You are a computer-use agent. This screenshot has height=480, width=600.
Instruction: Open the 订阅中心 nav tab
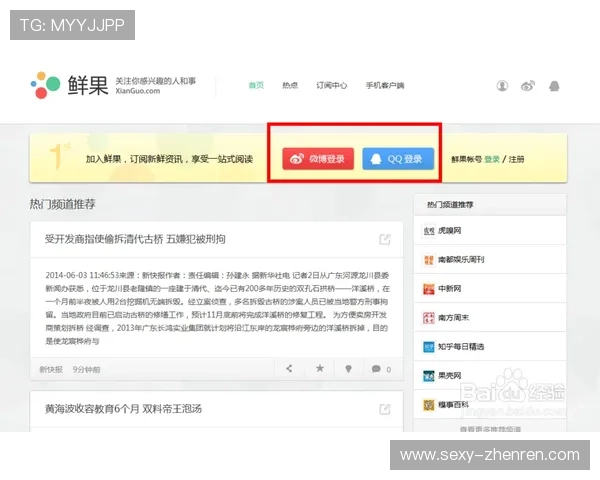tap(331, 85)
